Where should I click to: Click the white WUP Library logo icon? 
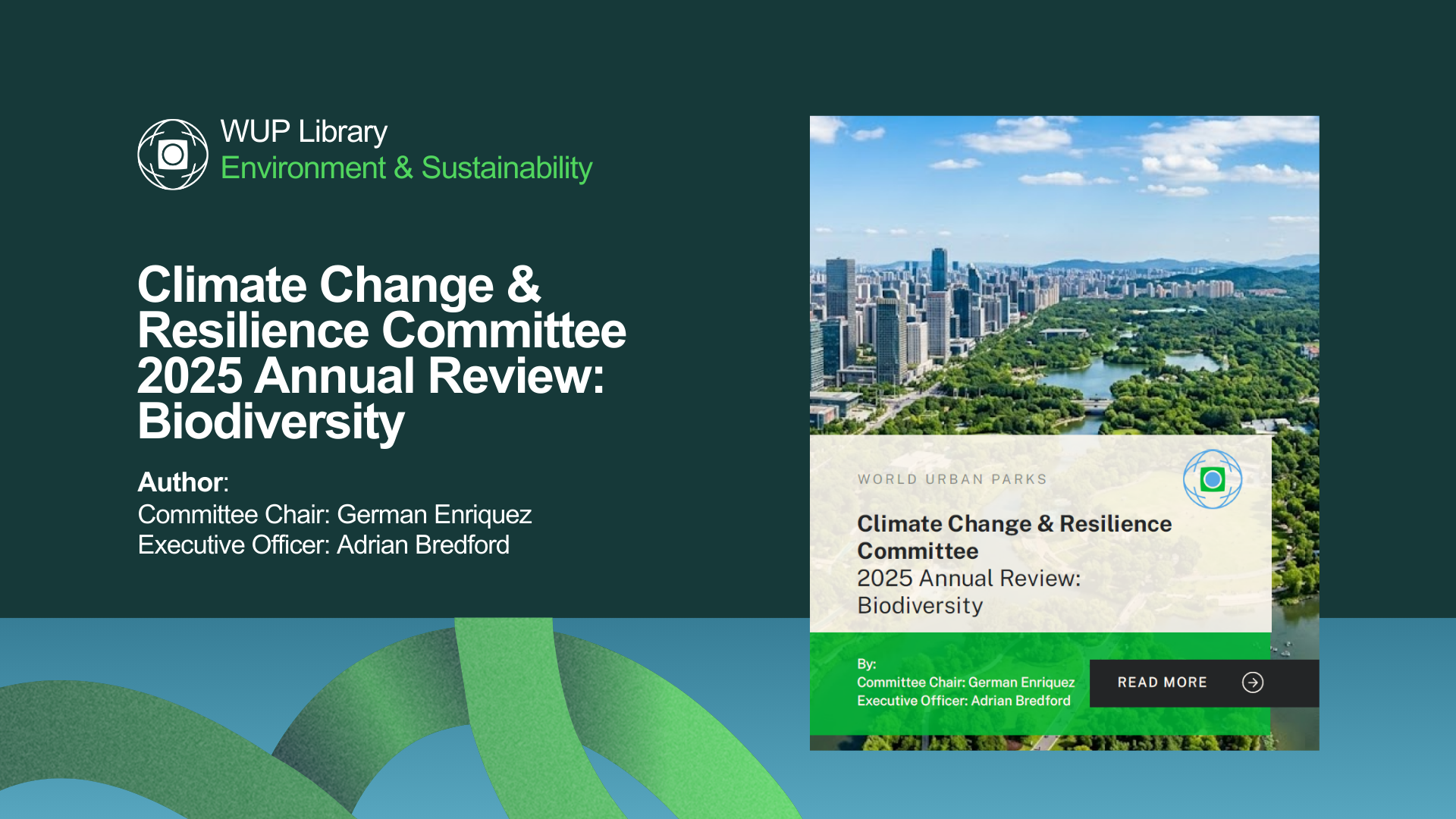pos(173,154)
